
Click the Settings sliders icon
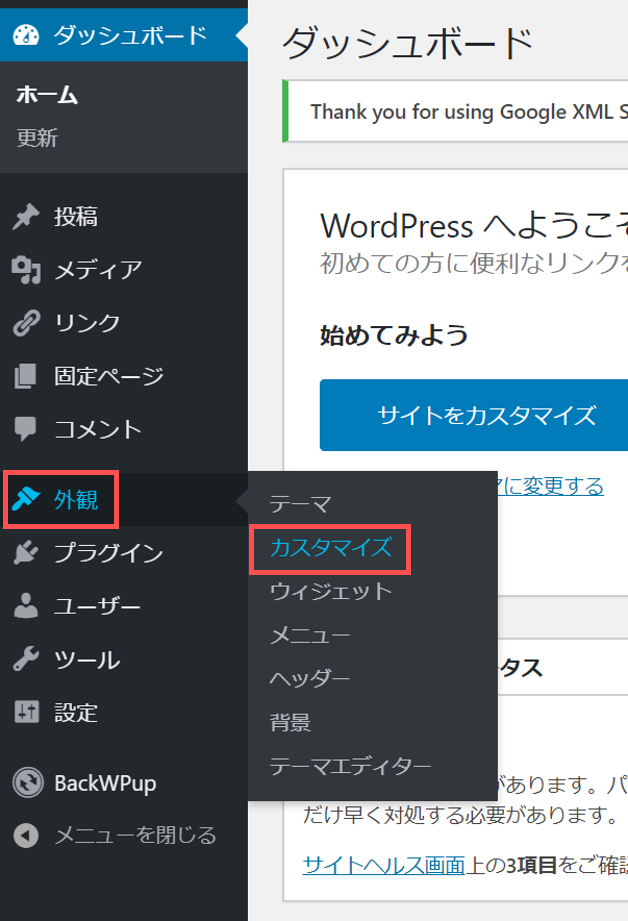tap(26, 712)
